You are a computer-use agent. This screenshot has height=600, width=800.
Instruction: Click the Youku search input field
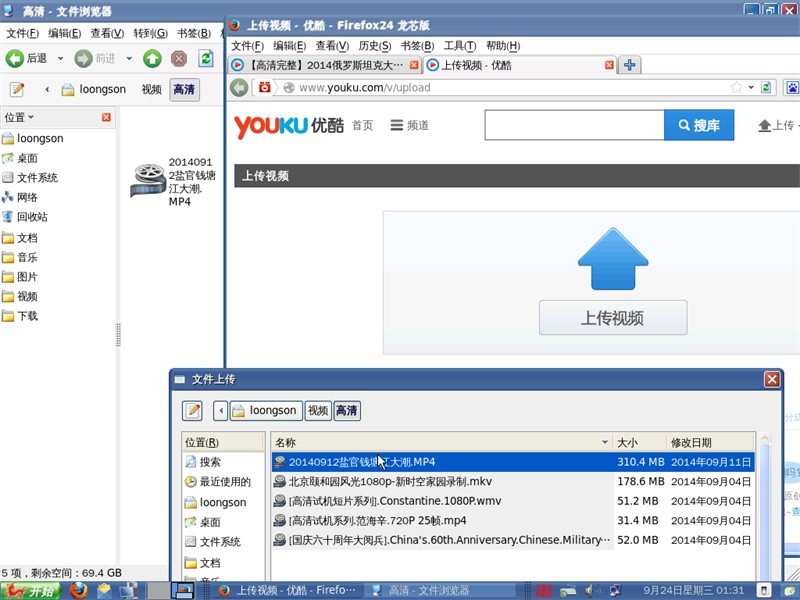coord(574,125)
